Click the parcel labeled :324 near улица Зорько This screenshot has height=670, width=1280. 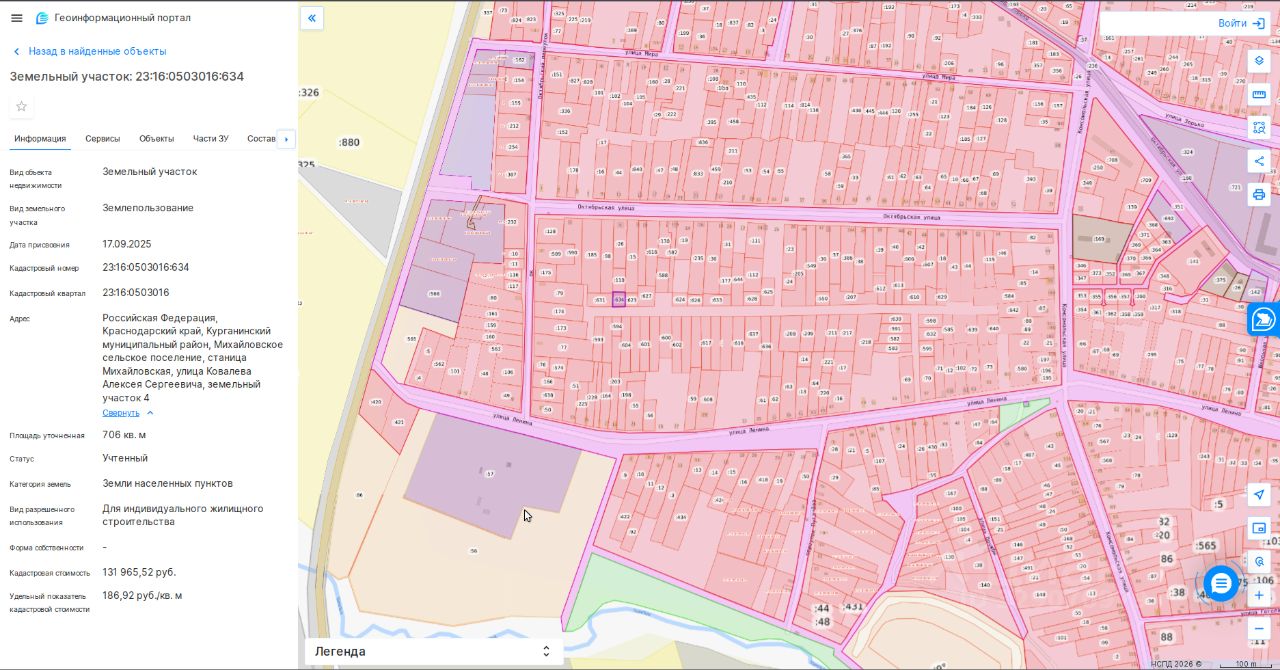[x=1188, y=152]
